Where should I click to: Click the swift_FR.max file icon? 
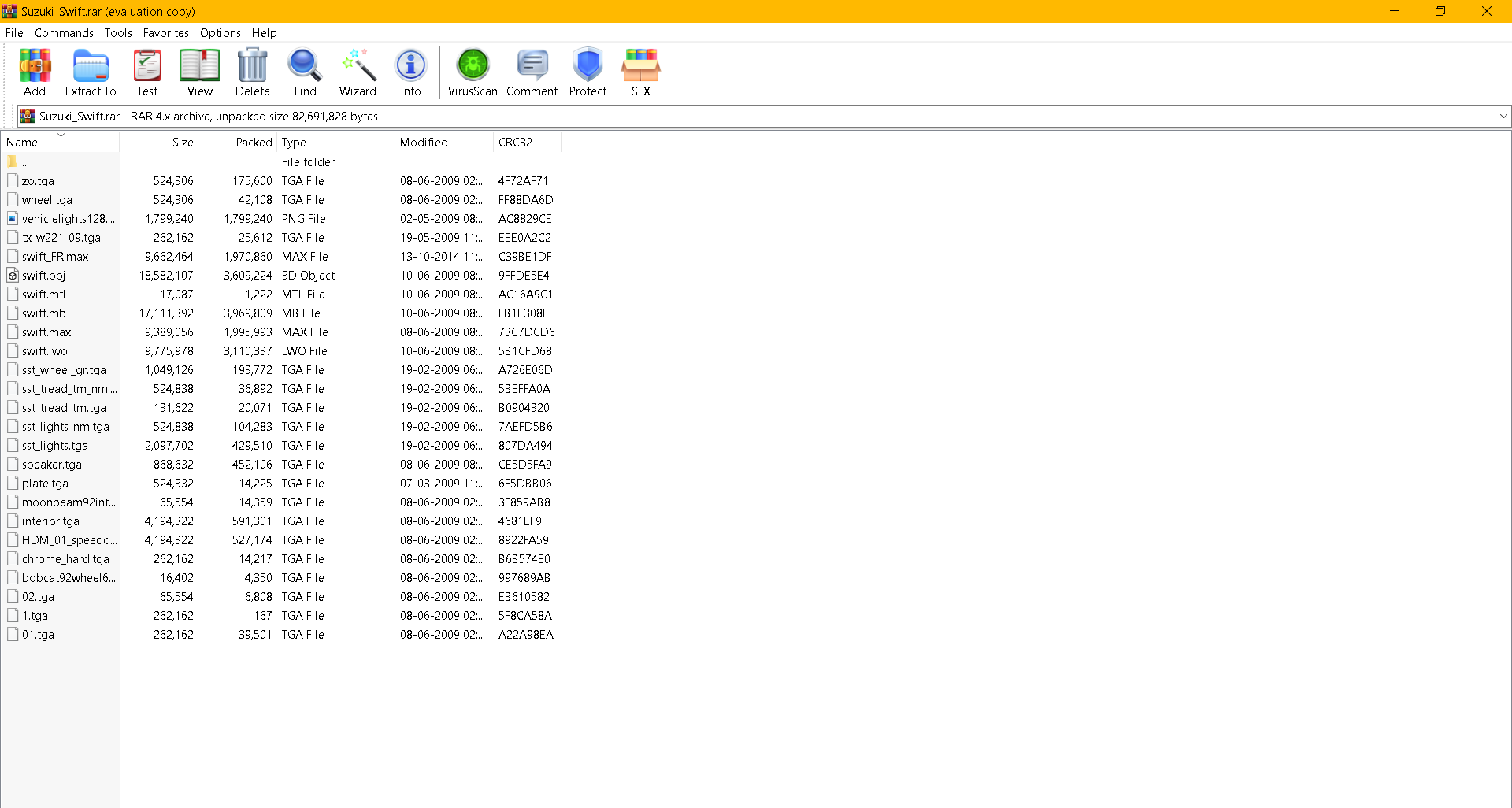pyautogui.click(x=13, y=256)
